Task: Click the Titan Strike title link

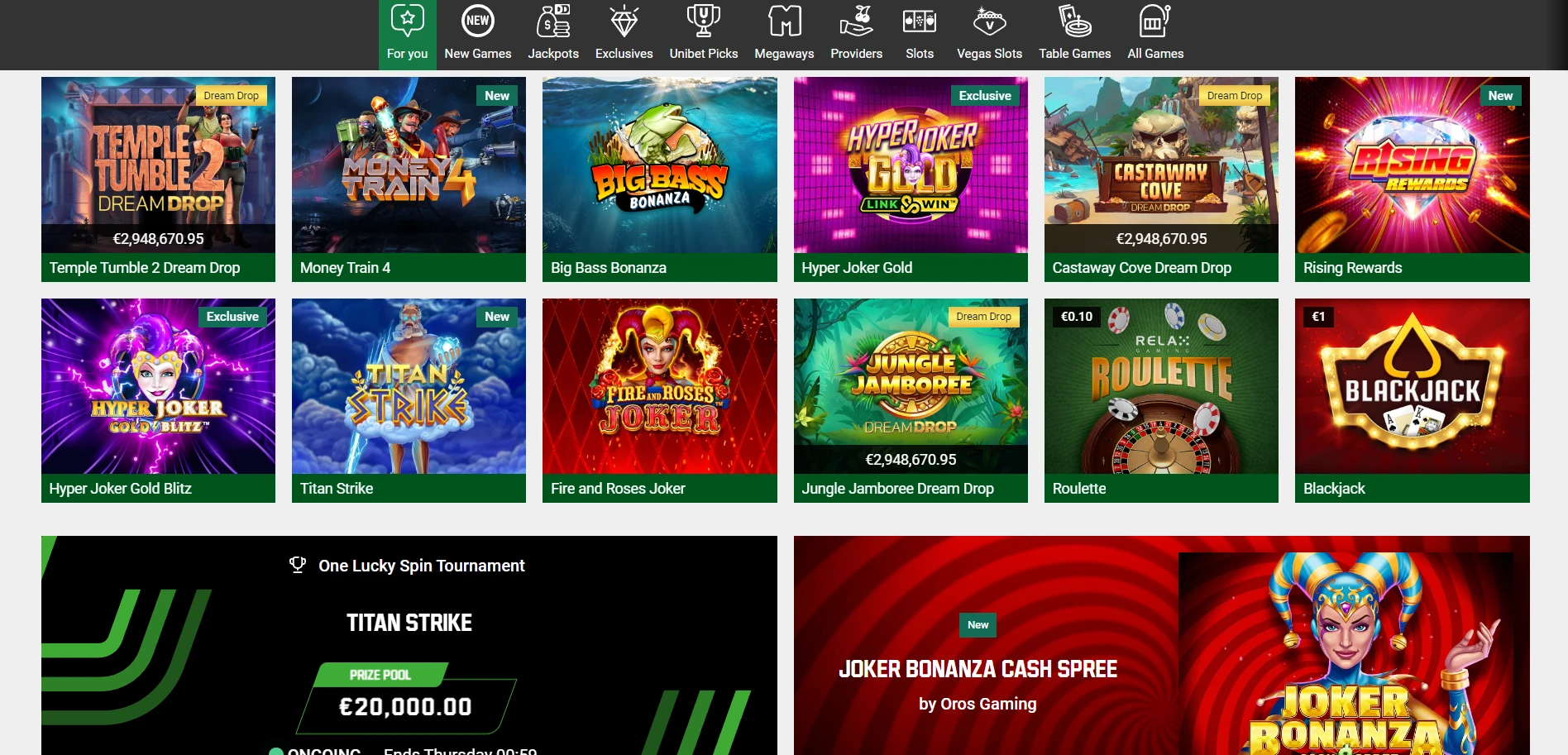Action: tap(337, 489)
